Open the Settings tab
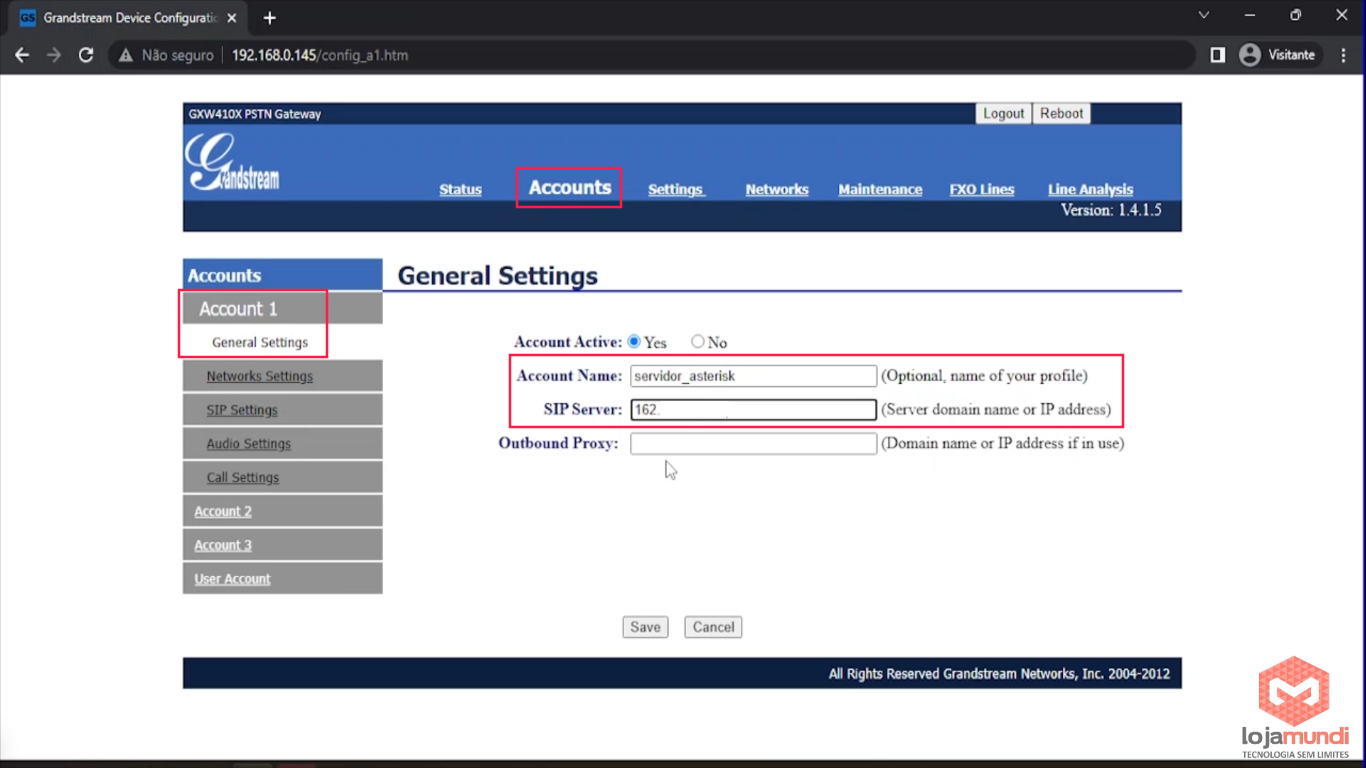The height and width of the screenshot is (768, 1366). (x=676, y=189)
